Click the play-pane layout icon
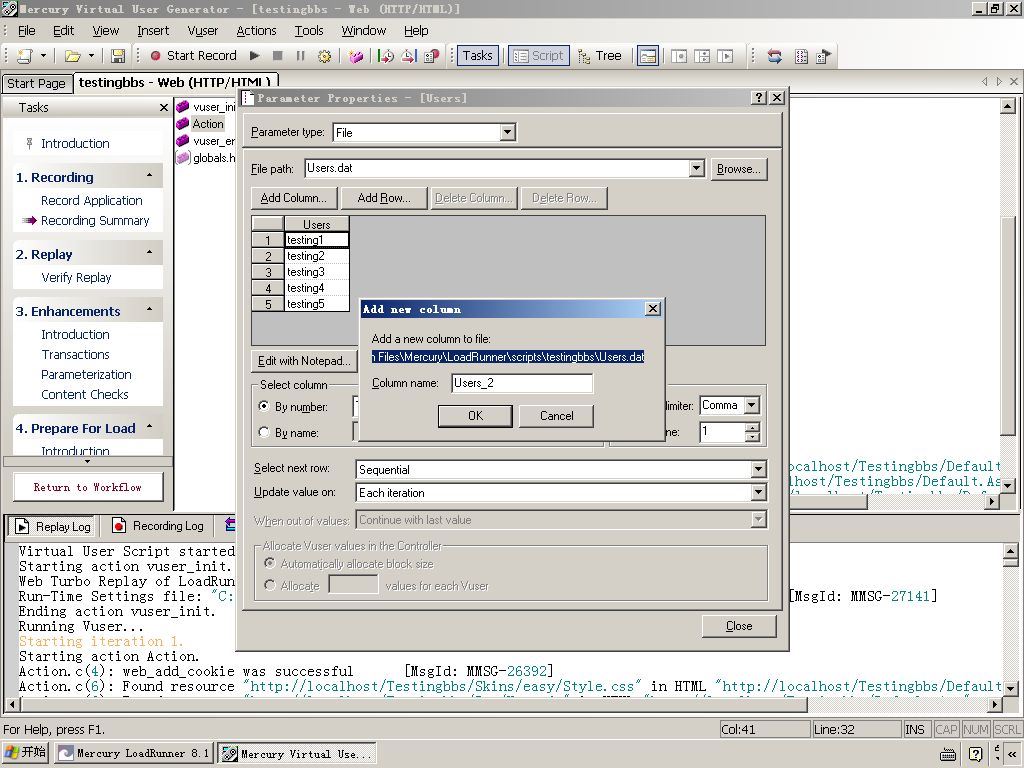1024x768 pixels. [725, 56]
